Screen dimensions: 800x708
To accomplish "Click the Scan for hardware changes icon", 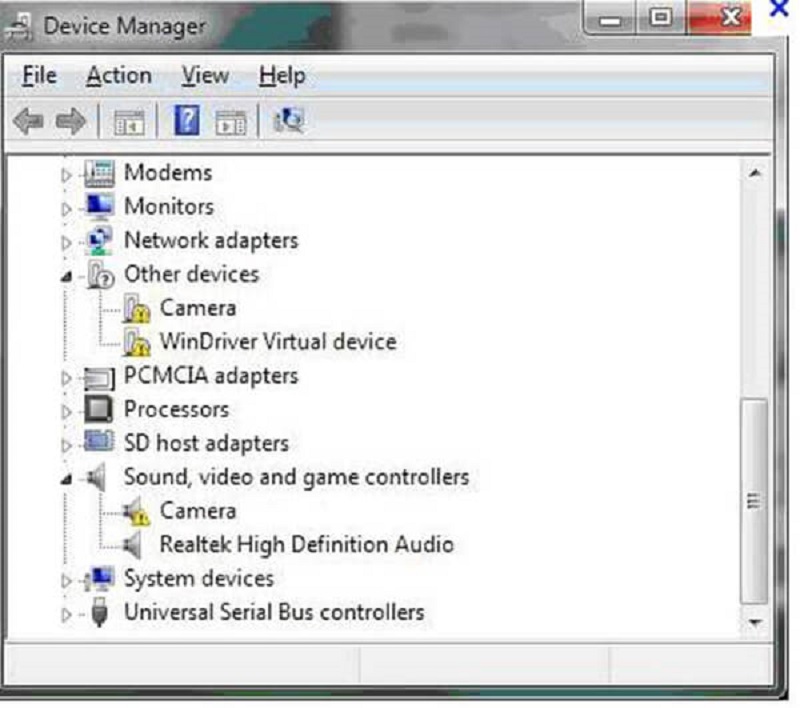I will (289, 122).
